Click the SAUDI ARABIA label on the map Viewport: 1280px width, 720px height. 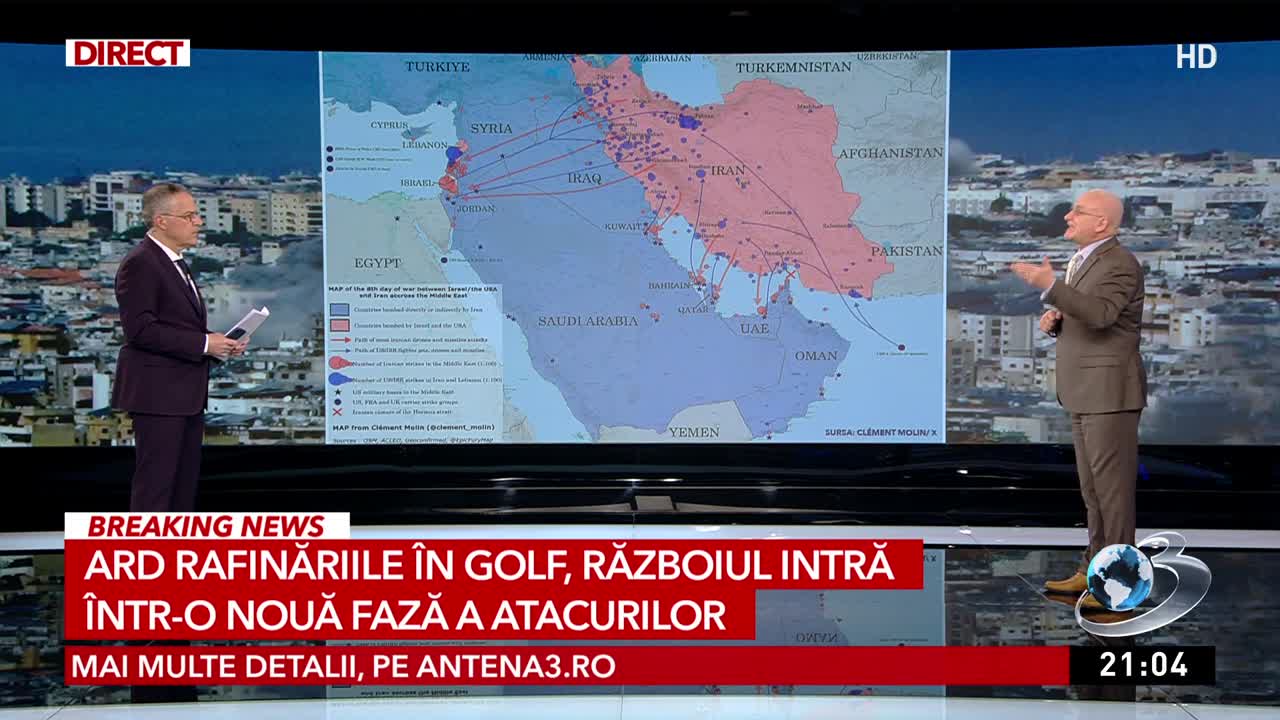(x=587, y=321)
